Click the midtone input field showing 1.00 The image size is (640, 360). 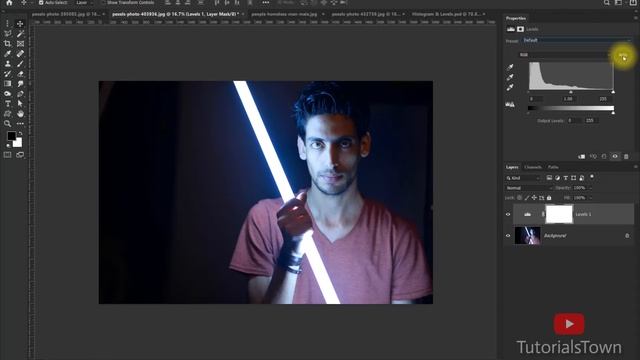[x=568, y=99]
